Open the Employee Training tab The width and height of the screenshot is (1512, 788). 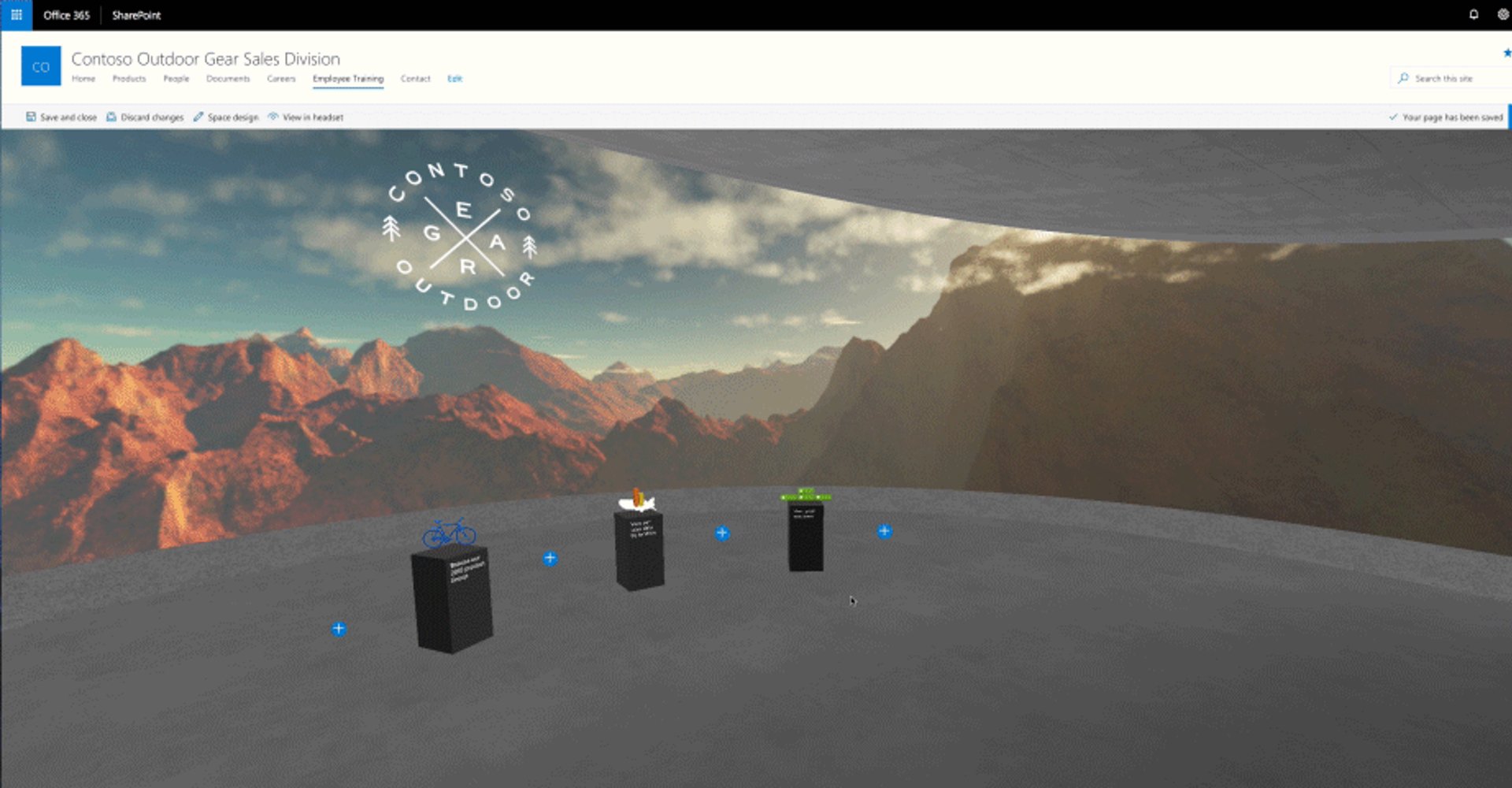(x=348, y=79)
